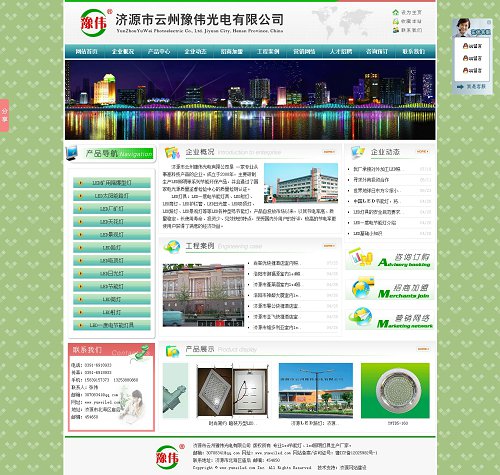The height and width of the screenshot is (475, 500).
Task: Click the 设为主页 home icon
Action: tap(396, 12)
